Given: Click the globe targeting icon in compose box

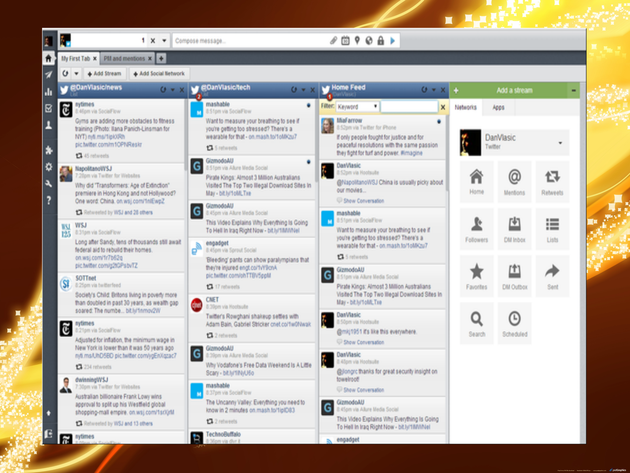Looking at the screenshot, I should [x=369, y=41].
